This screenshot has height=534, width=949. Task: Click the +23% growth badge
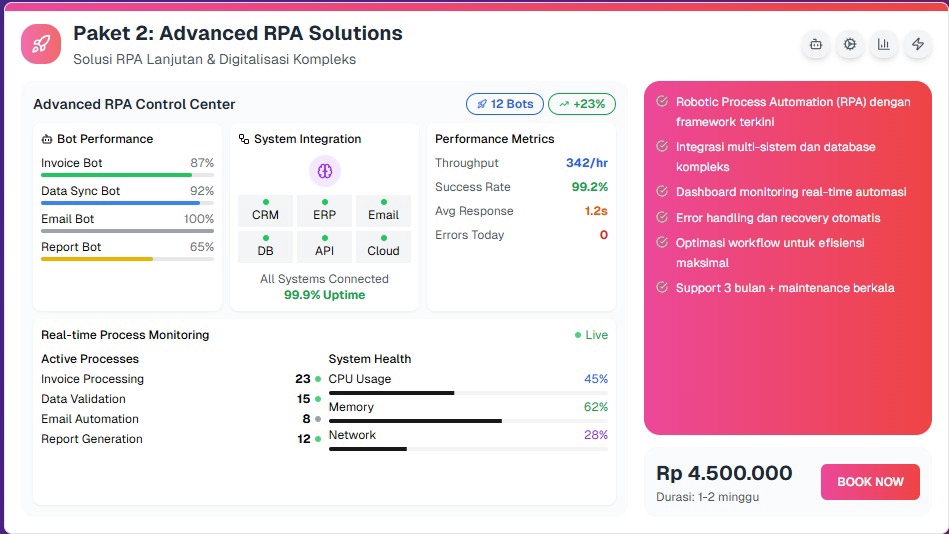click(x=582, y=104)
